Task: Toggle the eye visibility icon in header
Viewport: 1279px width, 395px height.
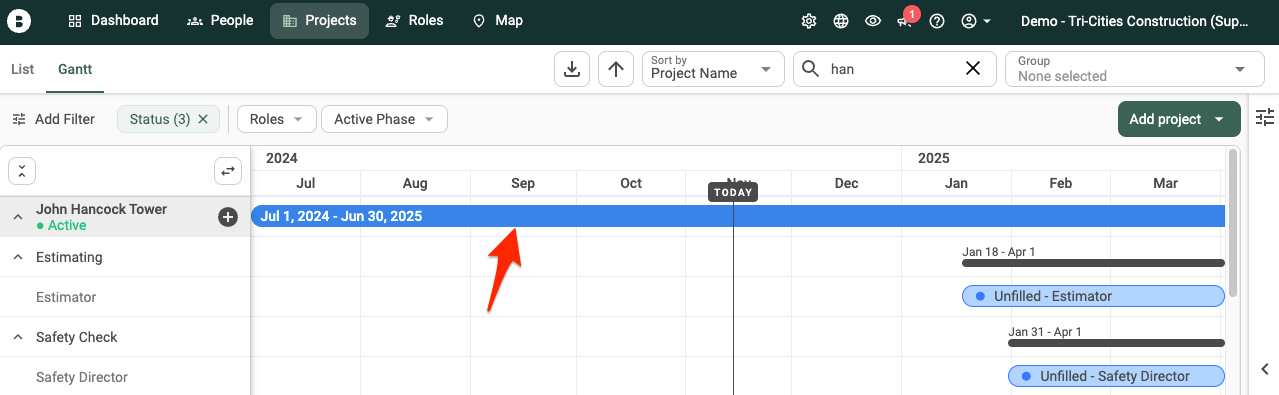Action: 873,21
